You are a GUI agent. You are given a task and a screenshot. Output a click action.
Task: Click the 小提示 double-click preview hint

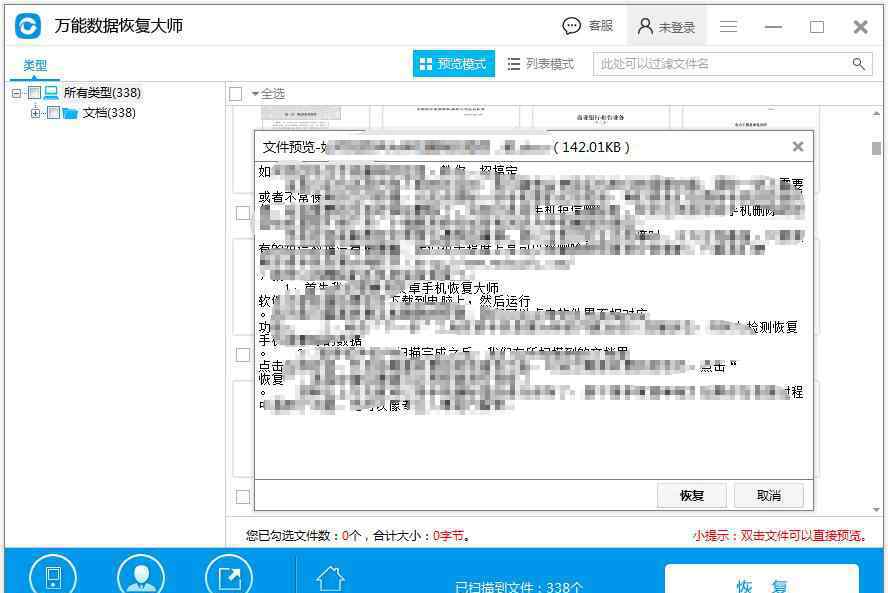pos(779,536)
